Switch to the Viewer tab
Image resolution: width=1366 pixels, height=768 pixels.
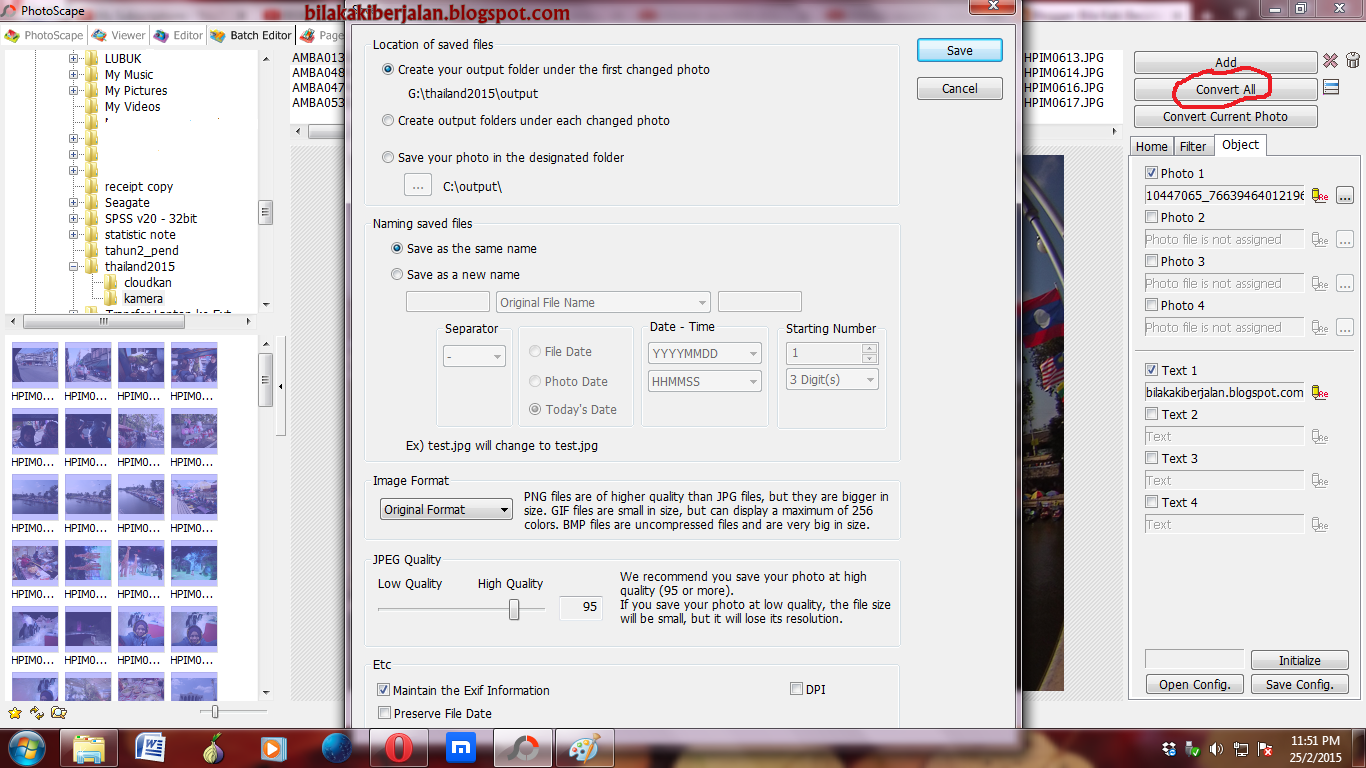118,35
